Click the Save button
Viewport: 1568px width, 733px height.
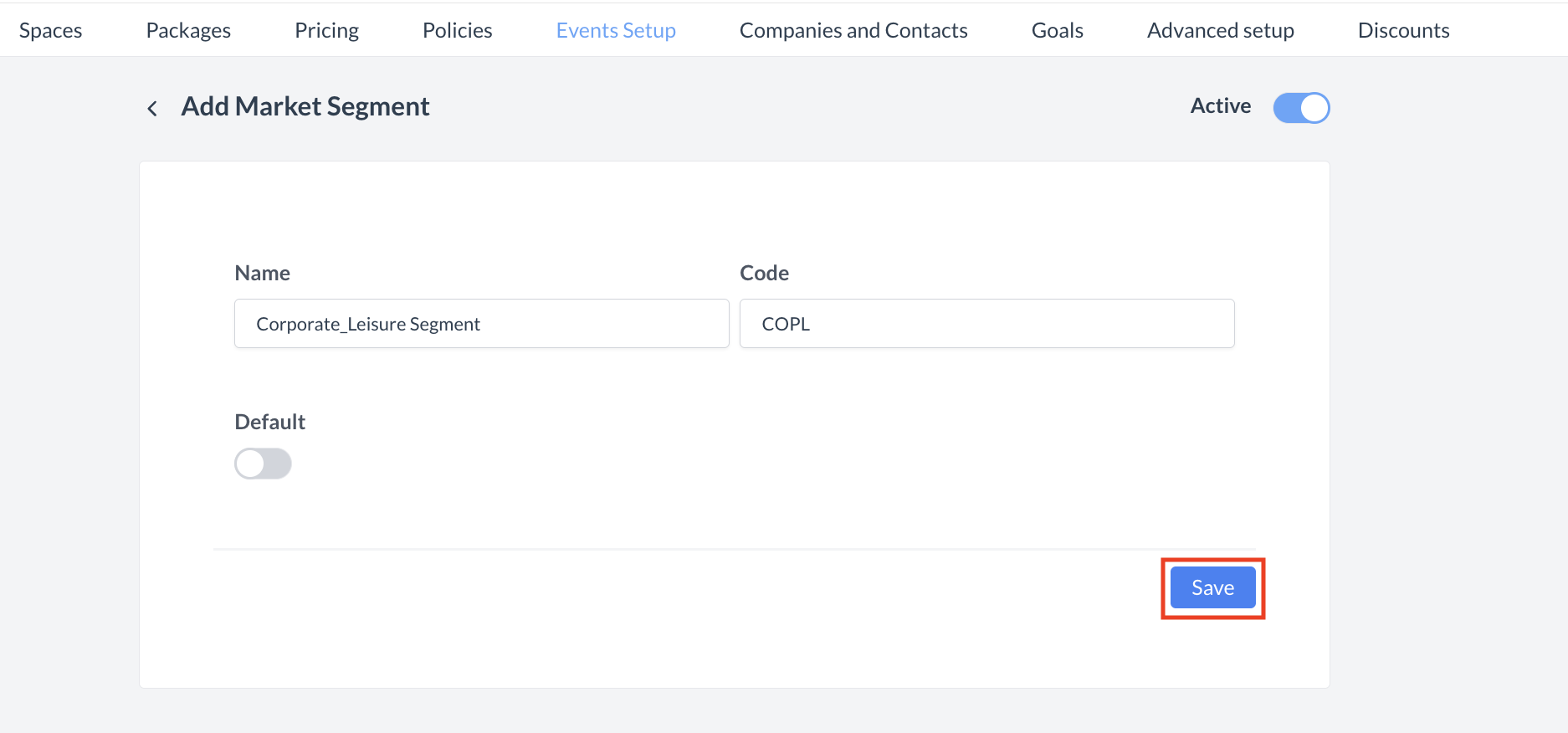pyautogui.click(x=1212, y=588)
